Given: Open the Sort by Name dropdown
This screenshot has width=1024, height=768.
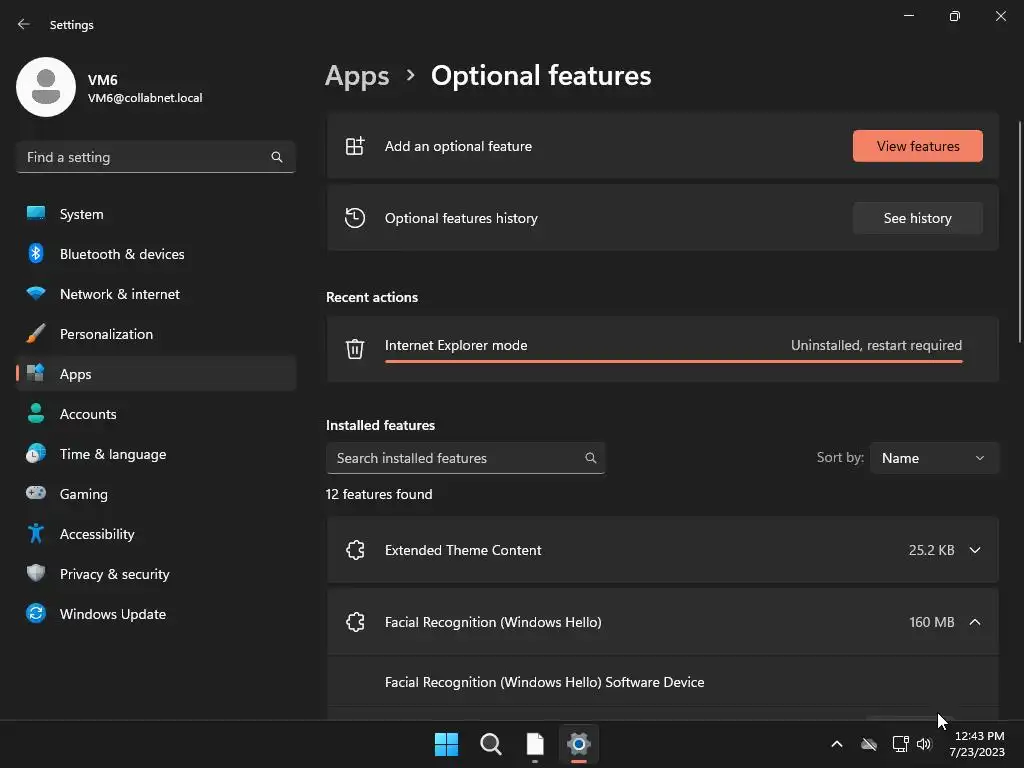Looking at the screenshot, I should tap(934, 458).
